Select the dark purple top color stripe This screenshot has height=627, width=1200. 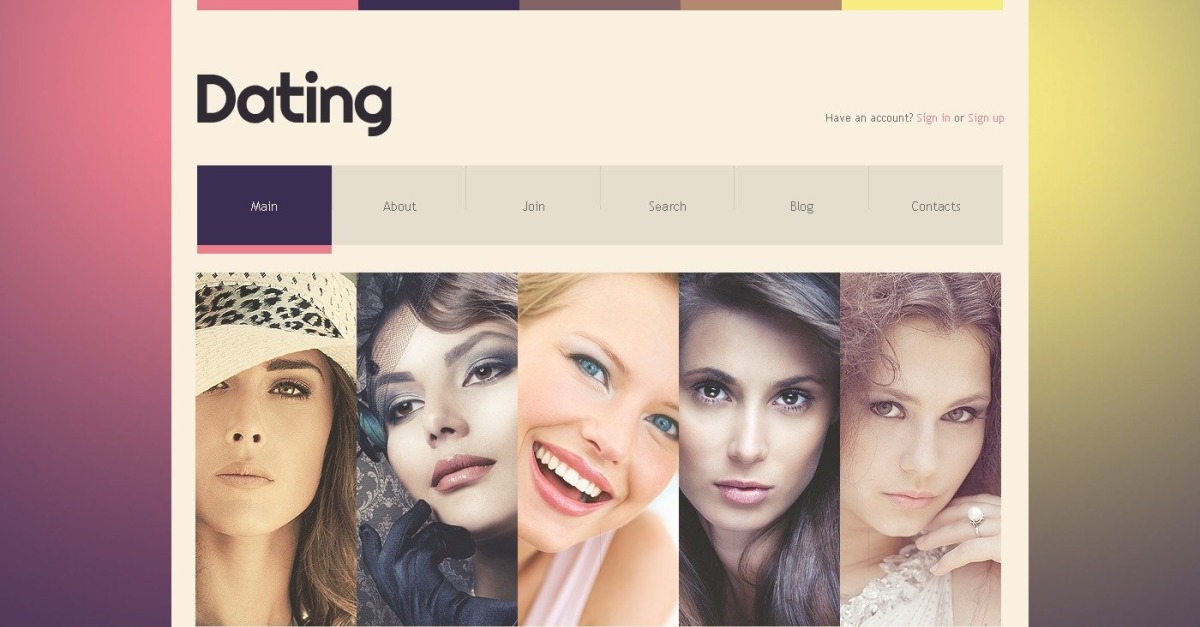point(438,5)
